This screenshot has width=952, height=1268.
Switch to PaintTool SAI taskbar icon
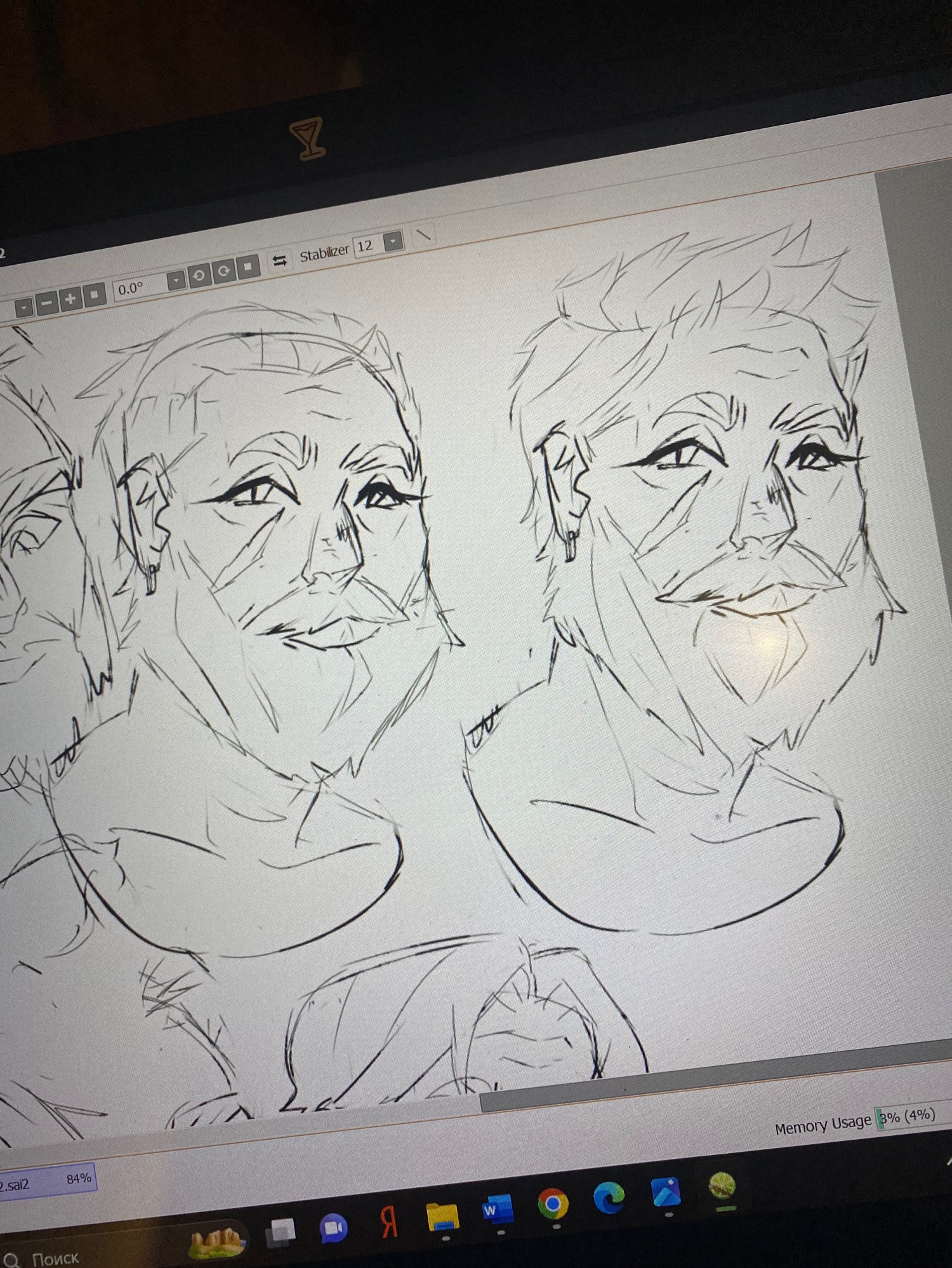[x=722, y=1185]
